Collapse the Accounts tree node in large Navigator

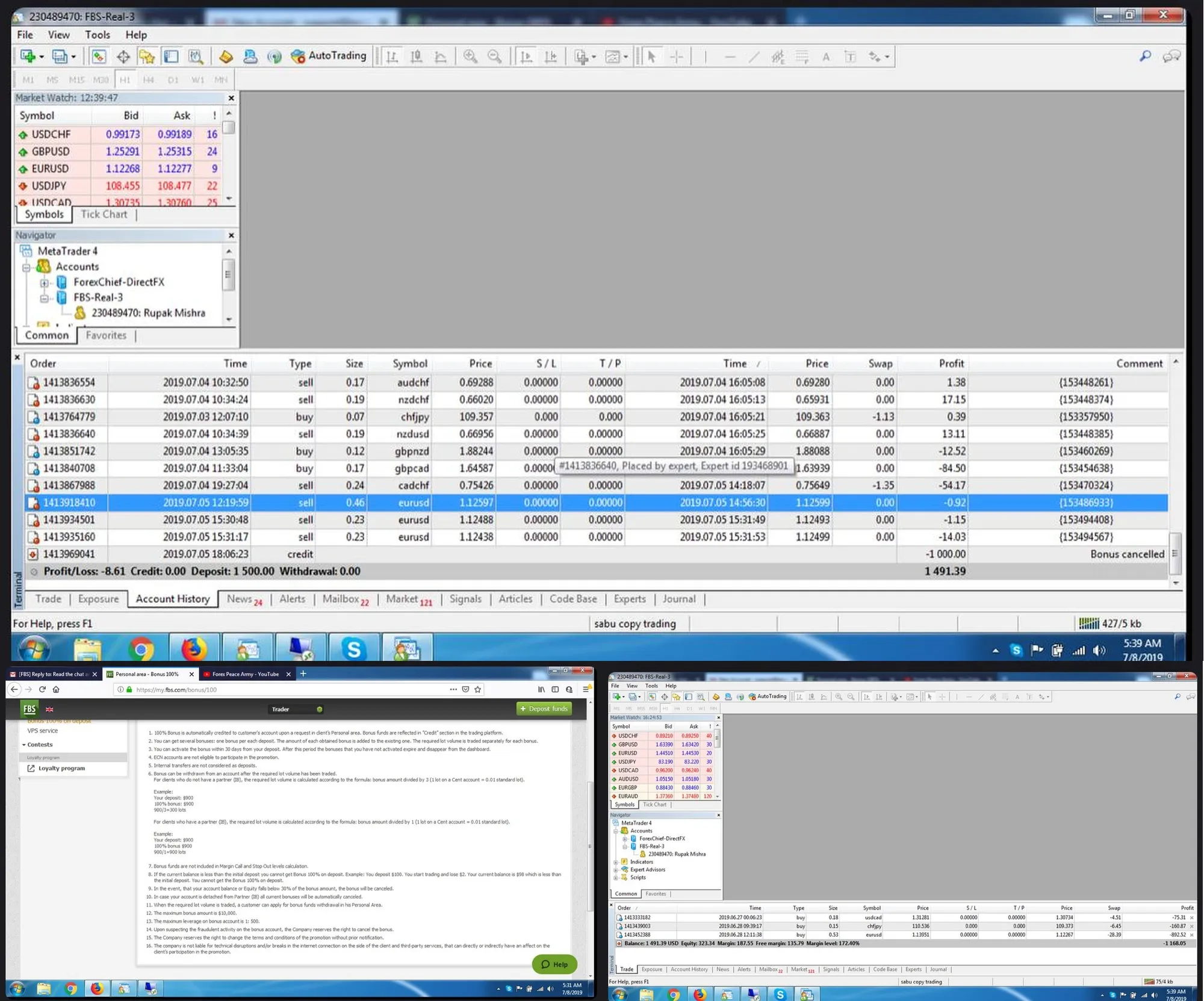(26, 267)
